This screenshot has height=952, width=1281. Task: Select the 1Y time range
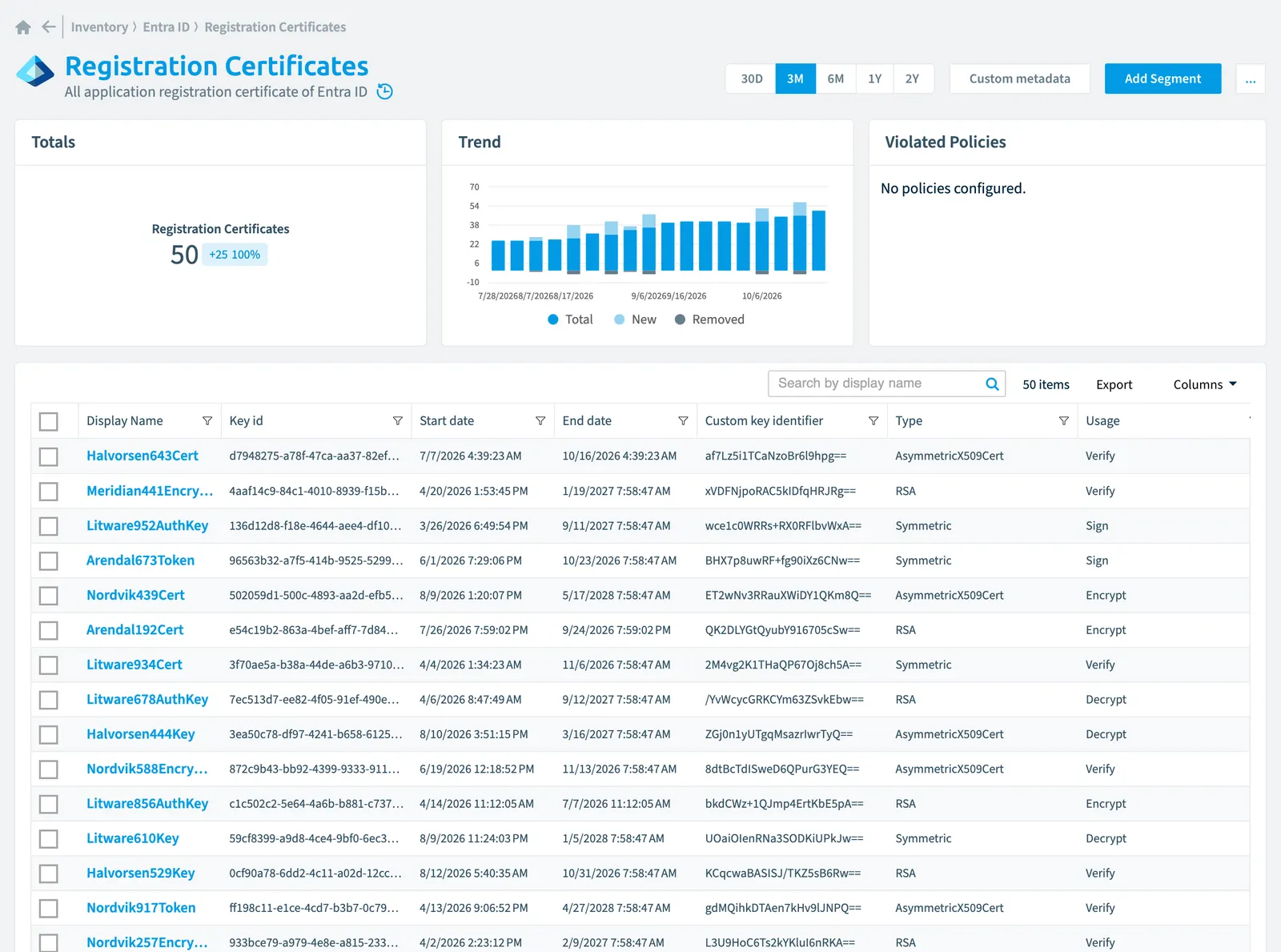(875, 78)
